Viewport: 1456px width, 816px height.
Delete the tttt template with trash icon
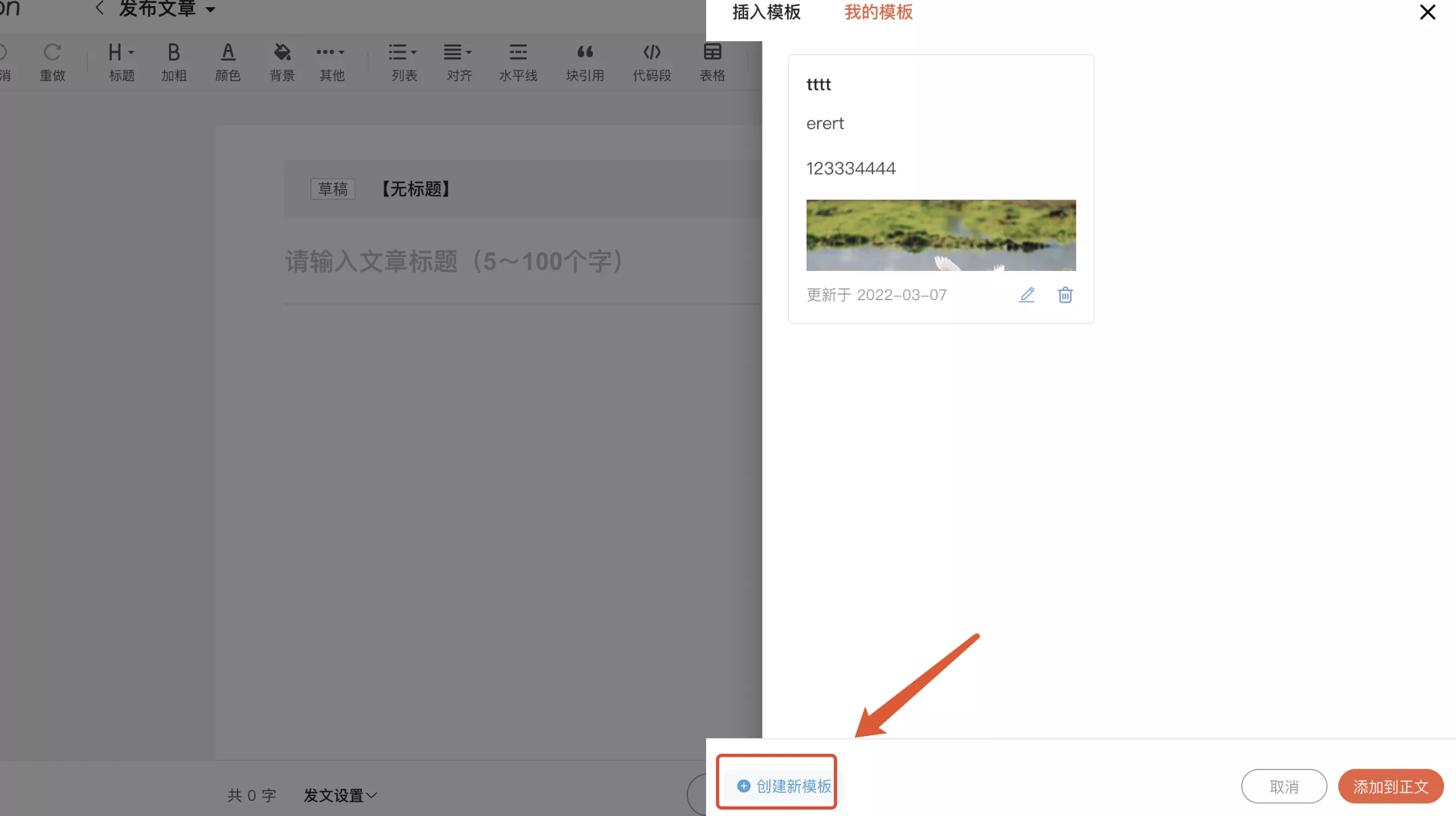(x=1065, y=295)
